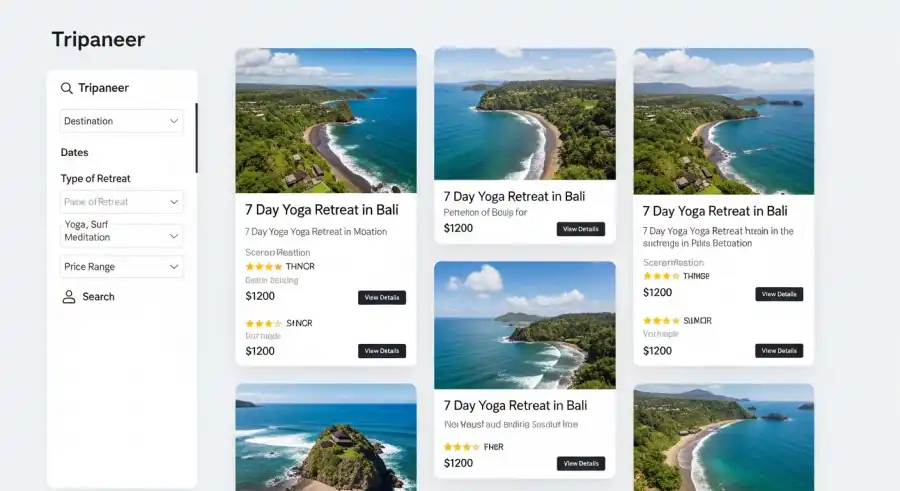Image resolution: width=900 pixels, height=491 pixels.
Task: Open the top-left card's coastline photo
Action: pyautogui.click(x=326, y=120)
